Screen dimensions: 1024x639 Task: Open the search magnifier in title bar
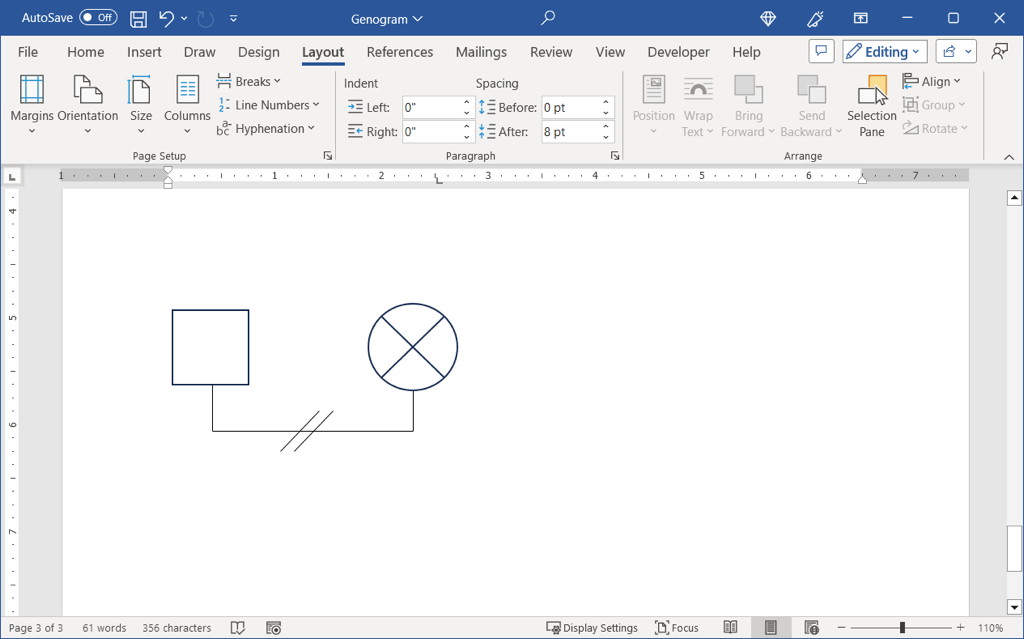click(x=548, y=18)
